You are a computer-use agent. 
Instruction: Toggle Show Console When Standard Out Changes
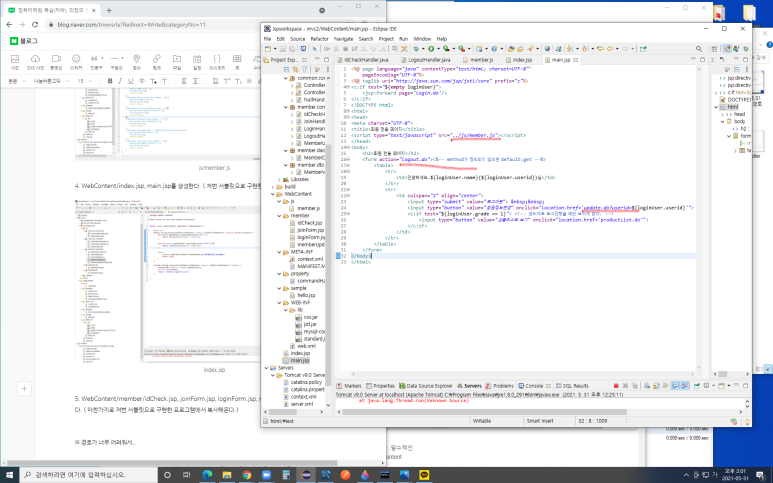tap(675, 386)
